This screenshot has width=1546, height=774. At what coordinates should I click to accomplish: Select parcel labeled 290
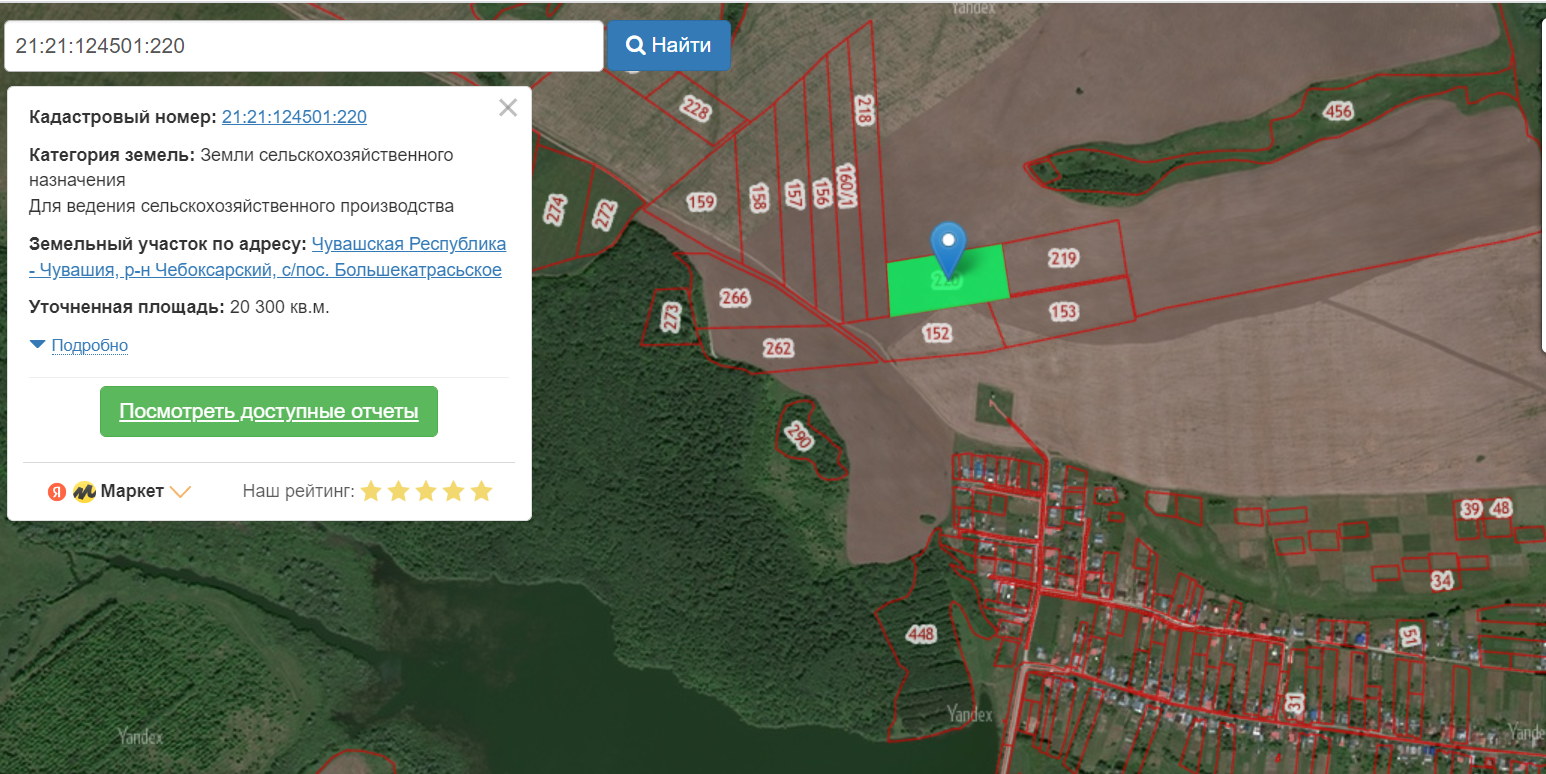[798, 436]
